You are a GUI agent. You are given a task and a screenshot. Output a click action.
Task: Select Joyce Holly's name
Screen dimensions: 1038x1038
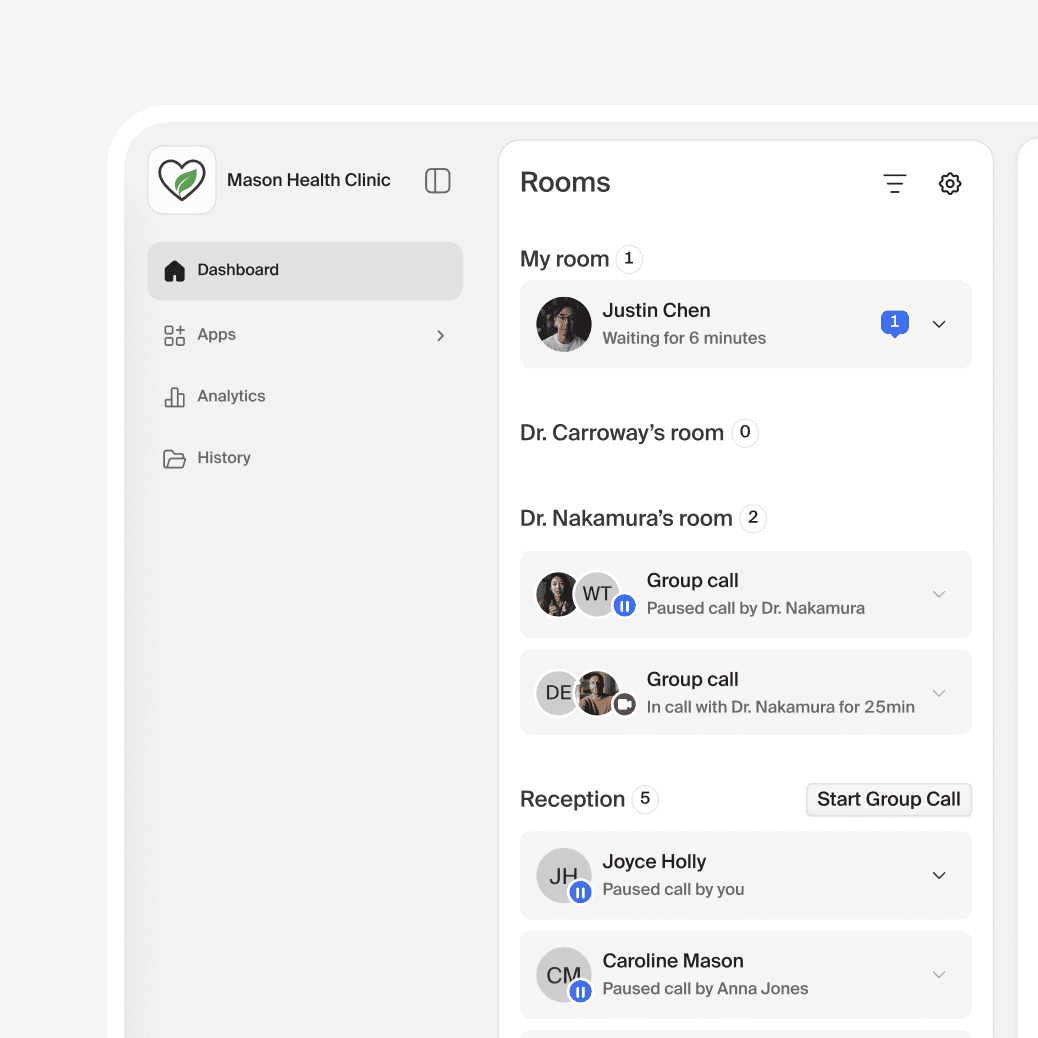coord(654,862)
